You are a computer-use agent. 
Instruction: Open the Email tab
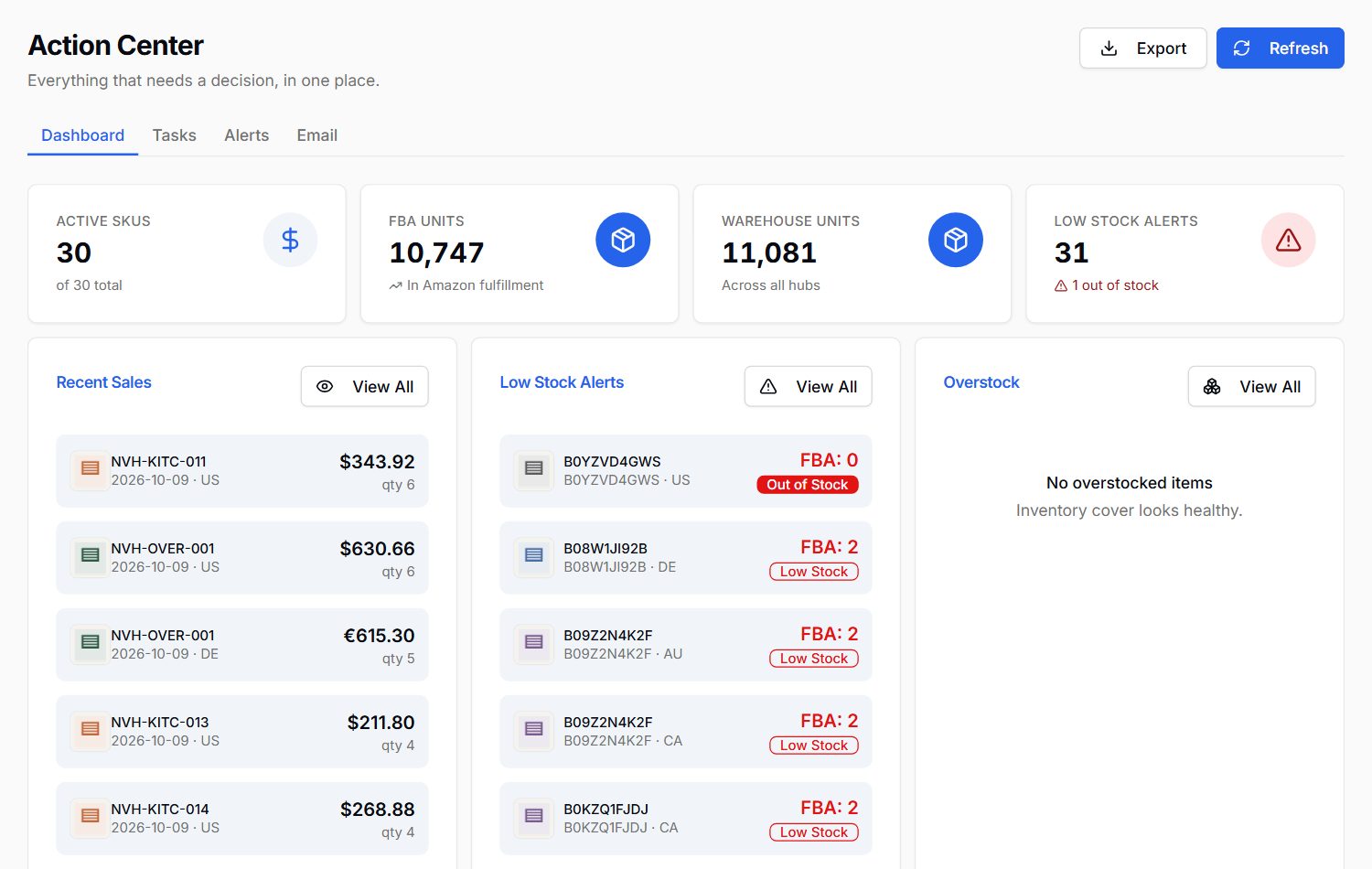317,135
